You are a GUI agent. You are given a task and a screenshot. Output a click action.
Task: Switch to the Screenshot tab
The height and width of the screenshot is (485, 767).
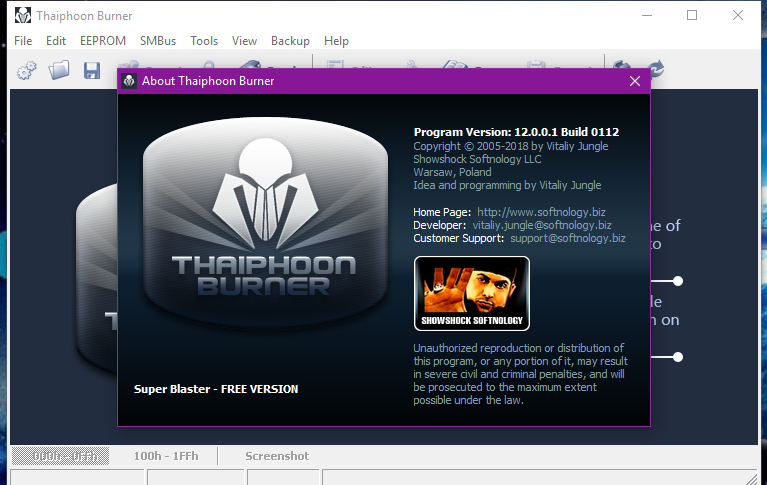pyautogui.click(x=277, y=456)
